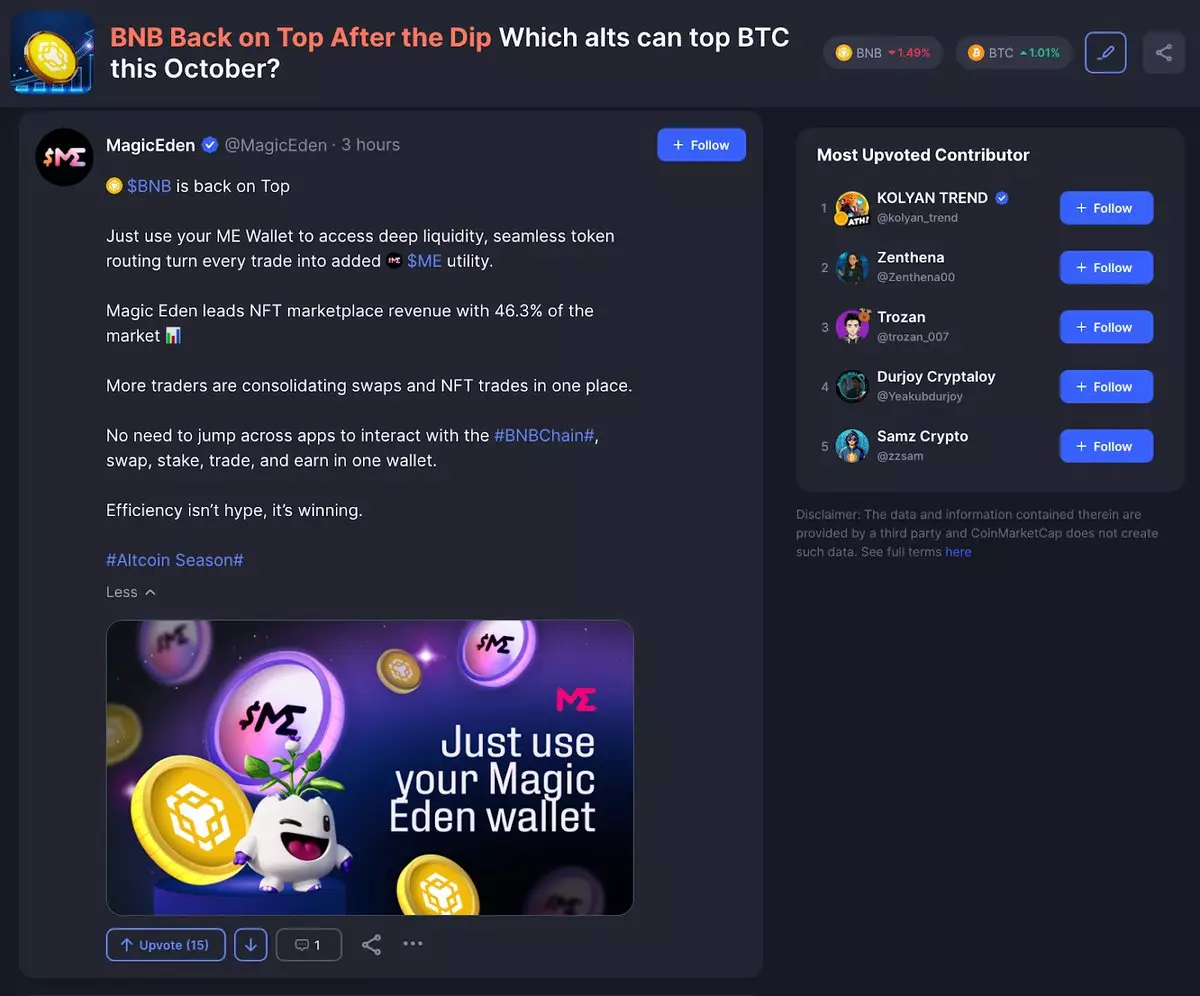
Task: Follow Samz Crypto contributor
Action: point(1106,447)
